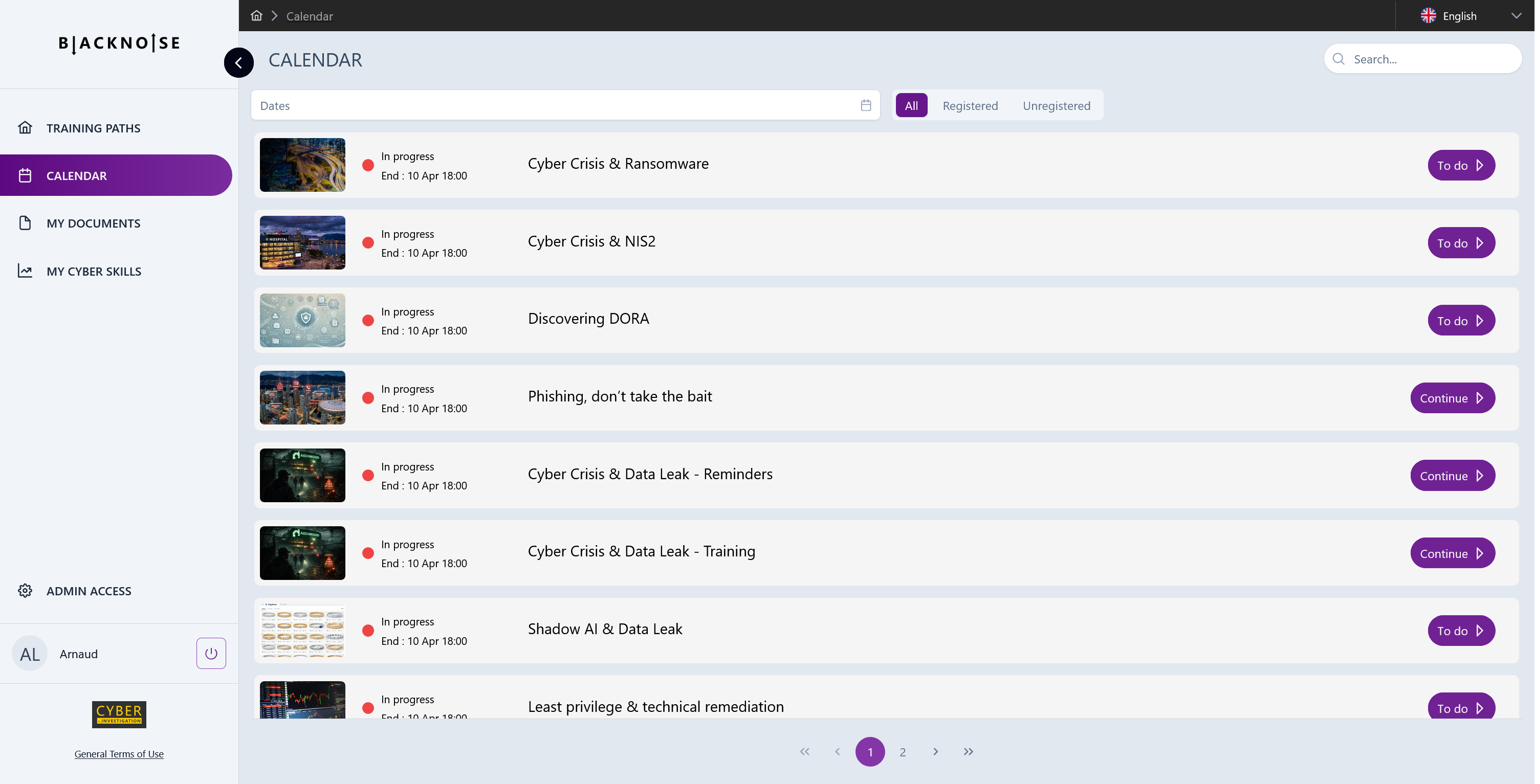Click the CALENDAR page heading
This screenshot has height=784, width=1540.
315,60
